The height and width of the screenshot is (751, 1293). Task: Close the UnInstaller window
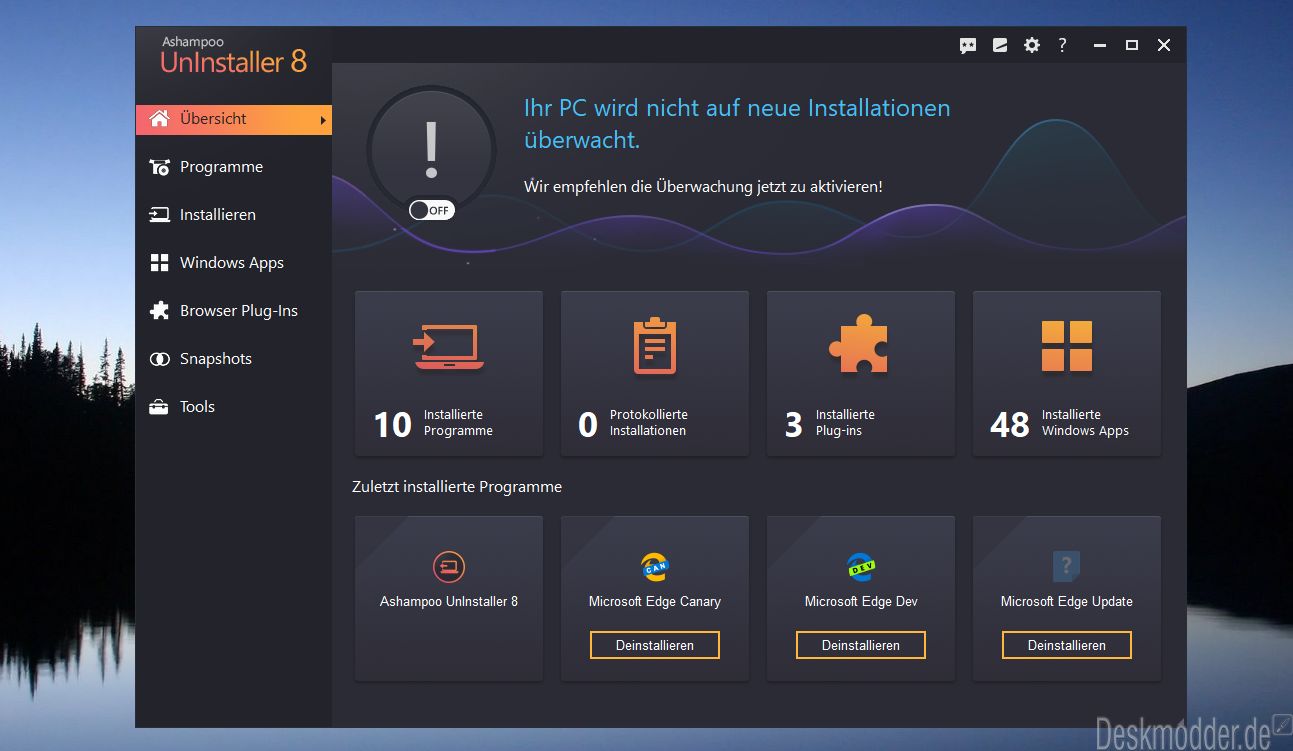coord(1164,45)
